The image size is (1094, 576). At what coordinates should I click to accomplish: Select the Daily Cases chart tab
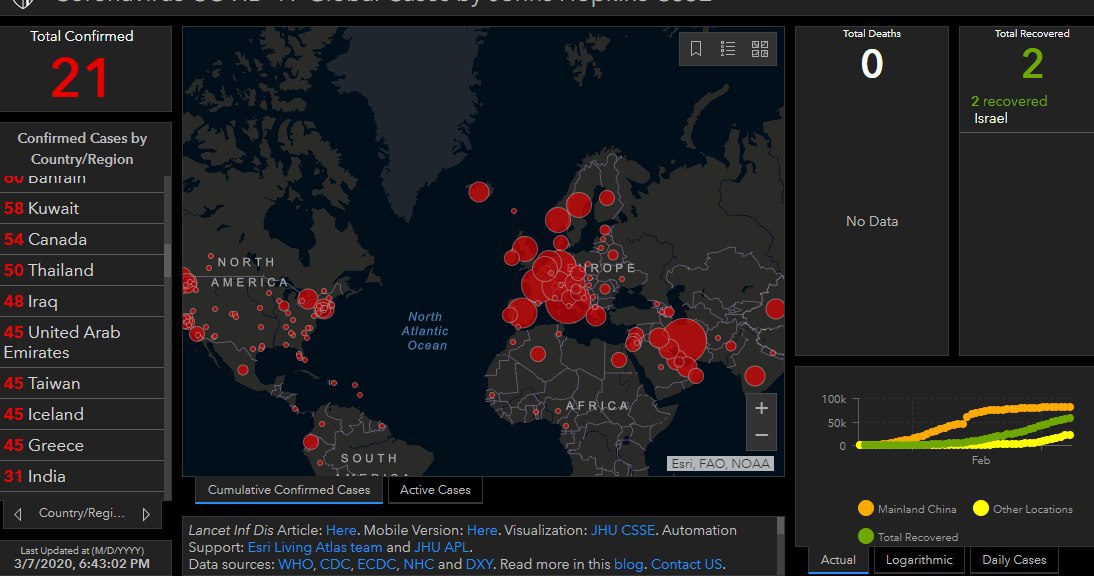click(x=1014, y=560)
